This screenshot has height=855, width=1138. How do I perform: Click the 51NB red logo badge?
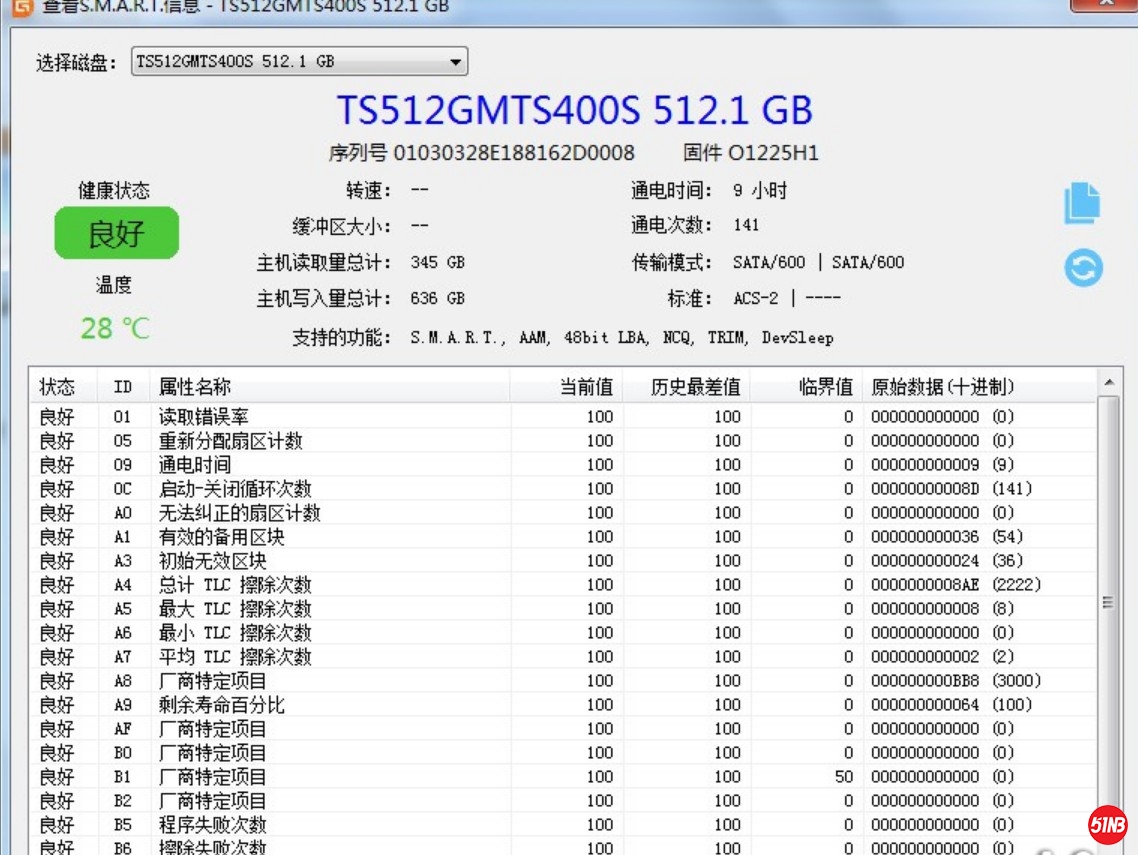1107,824
